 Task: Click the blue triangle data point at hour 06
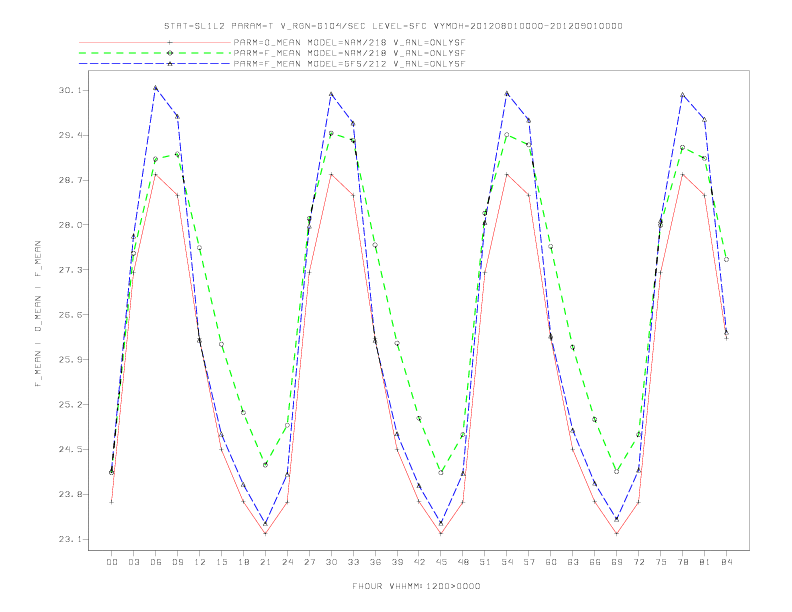(x=156, y=87)
